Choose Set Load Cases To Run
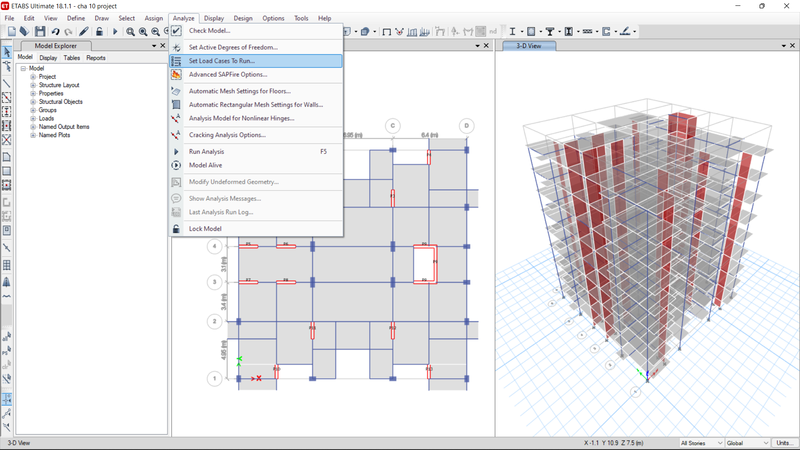This screenshot has width=800, height=450. pyautogui.click(x=256, y=61)
